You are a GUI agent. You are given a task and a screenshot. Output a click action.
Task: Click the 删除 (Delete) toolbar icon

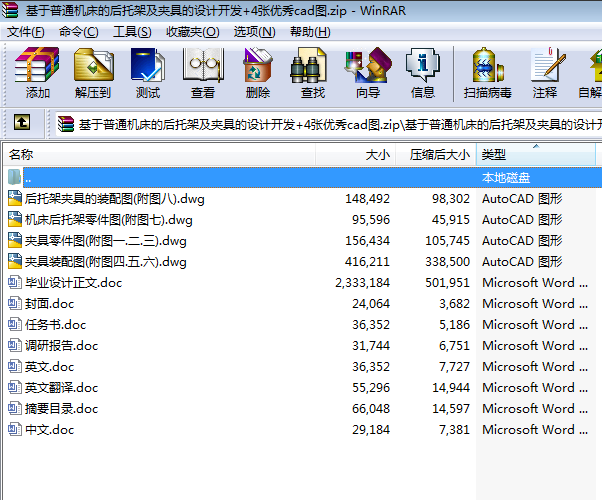coord(258,65)
